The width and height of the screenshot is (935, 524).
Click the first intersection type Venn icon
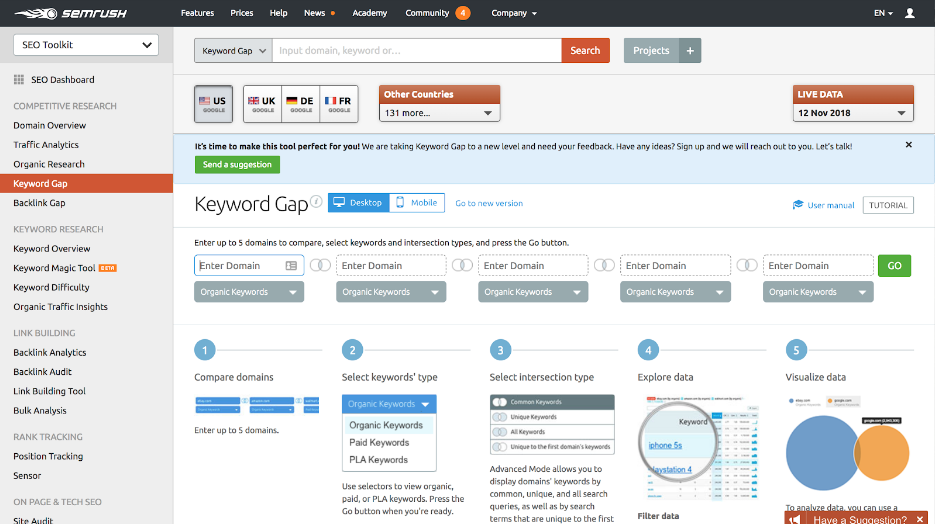pyautogui.click(x=320, y=266)
